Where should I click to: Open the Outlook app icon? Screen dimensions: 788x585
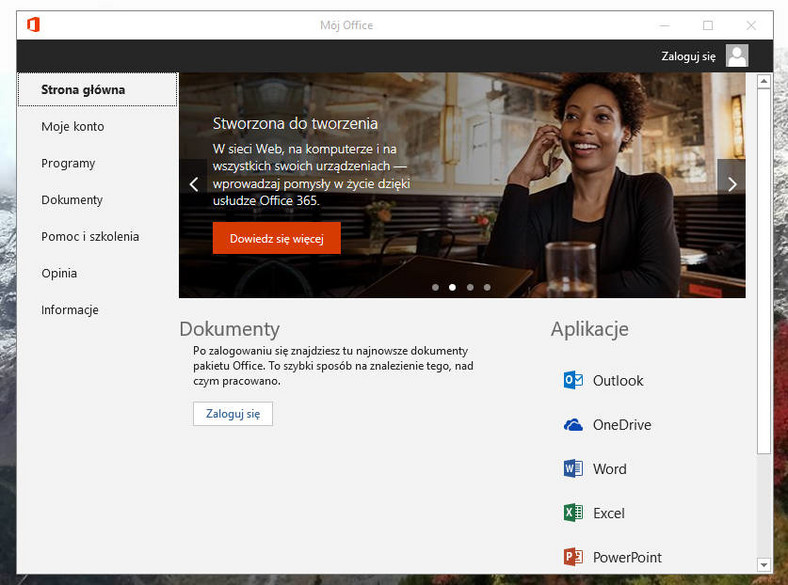573,380
